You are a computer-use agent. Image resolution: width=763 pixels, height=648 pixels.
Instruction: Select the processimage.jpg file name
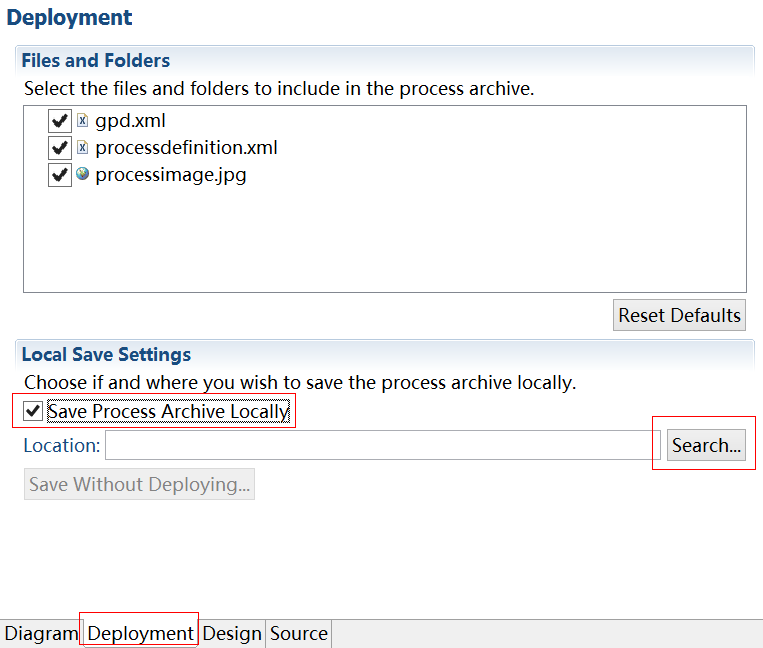pos(170,175)
